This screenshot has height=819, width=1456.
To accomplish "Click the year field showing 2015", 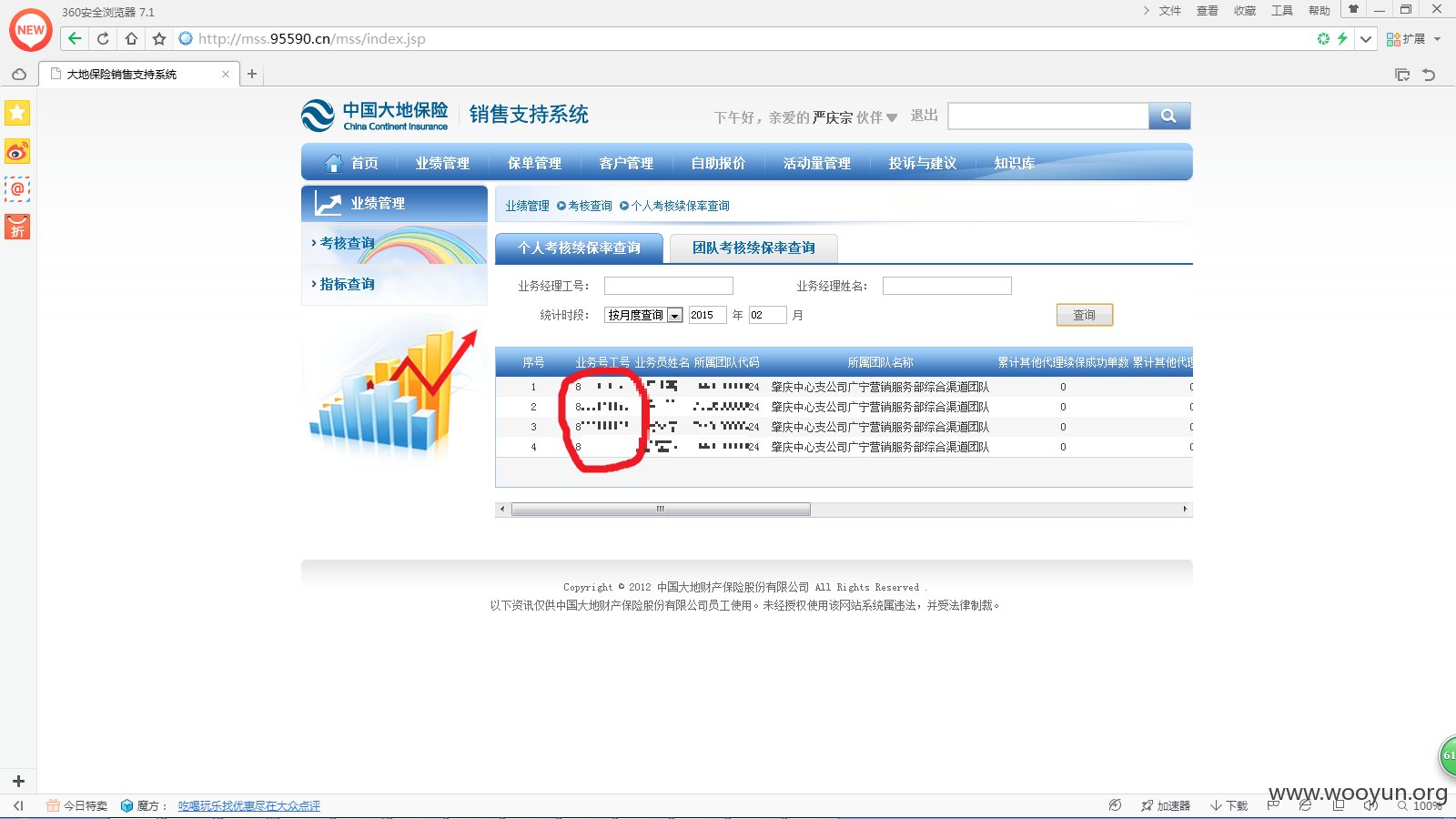I will pyautogui.click(x=707, y=315).
